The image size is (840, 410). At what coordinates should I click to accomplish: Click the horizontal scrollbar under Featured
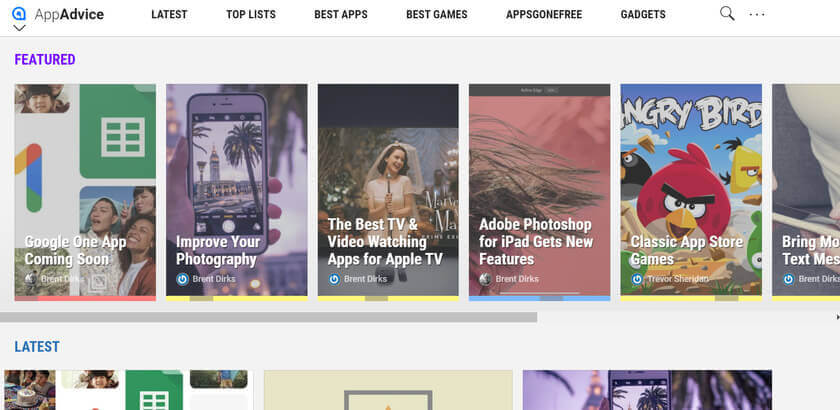pyautogui.click(x=268, y=317)
